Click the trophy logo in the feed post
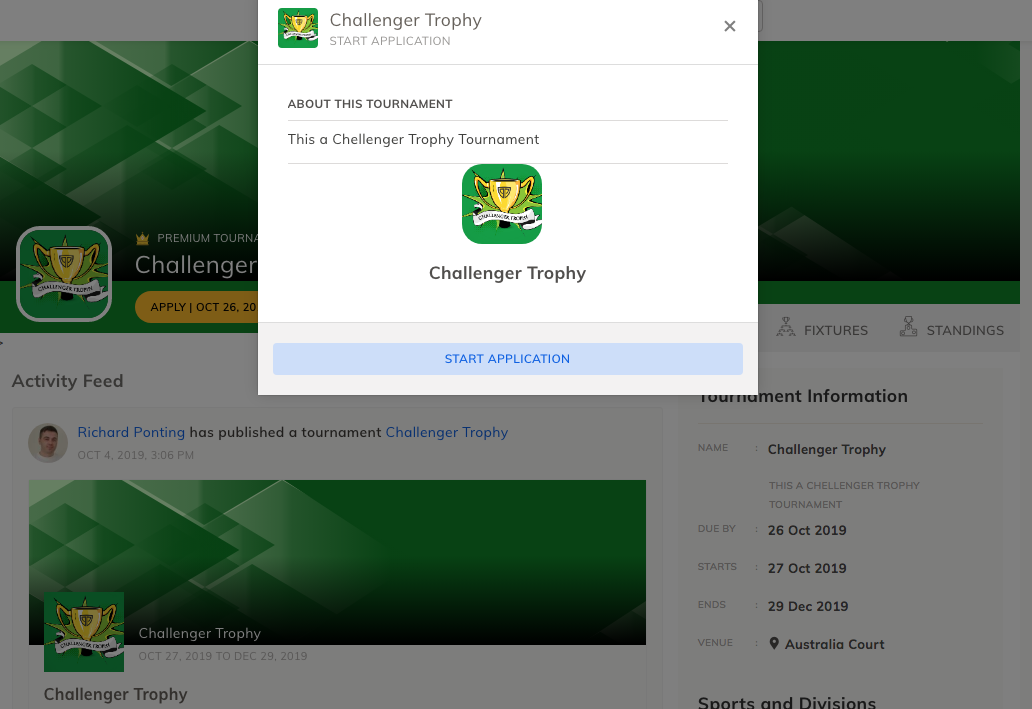 (x=84, y=632)
